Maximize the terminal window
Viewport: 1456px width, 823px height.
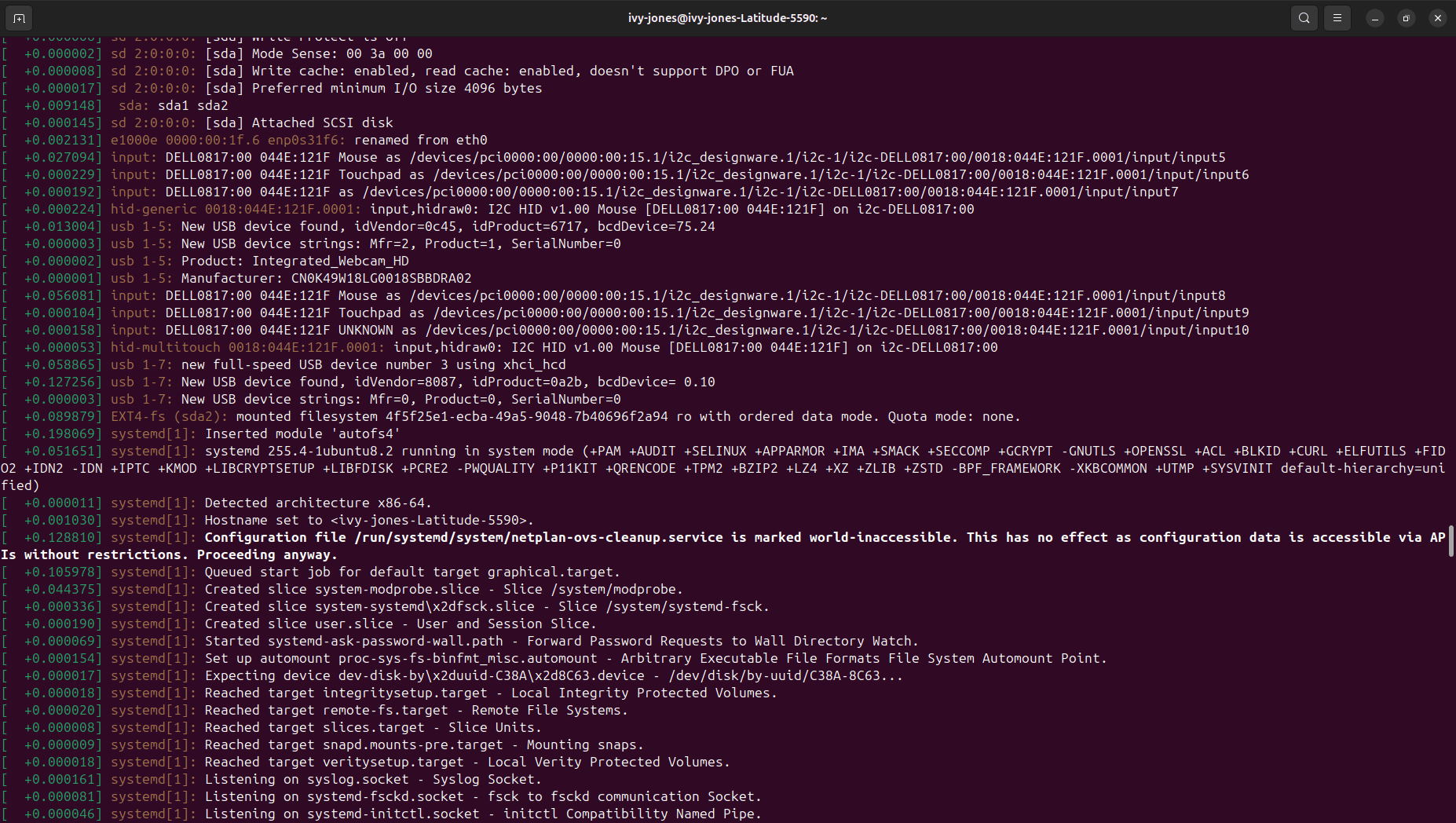(1407, 18)
